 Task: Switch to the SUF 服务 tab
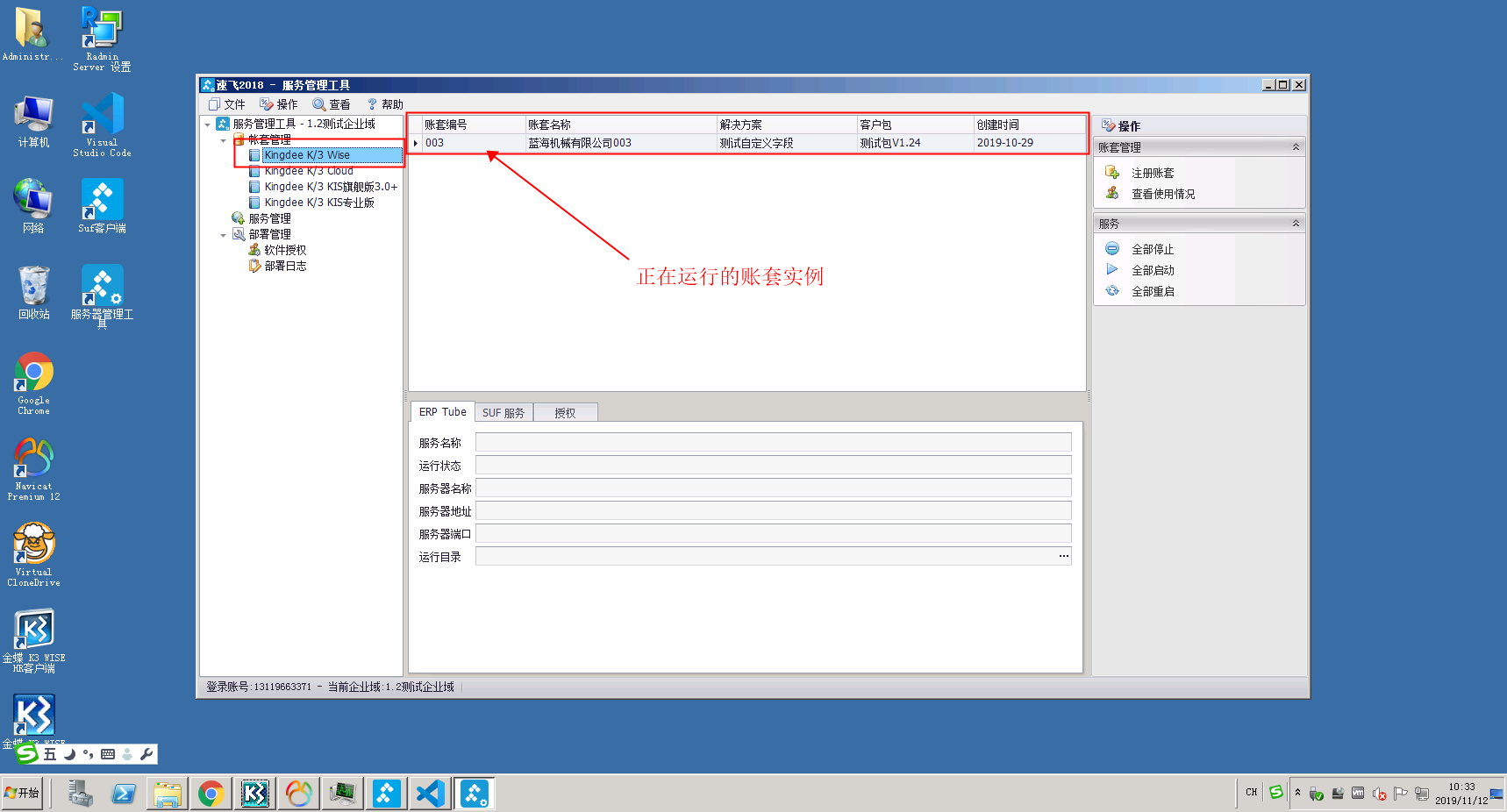tap(504, 413)
